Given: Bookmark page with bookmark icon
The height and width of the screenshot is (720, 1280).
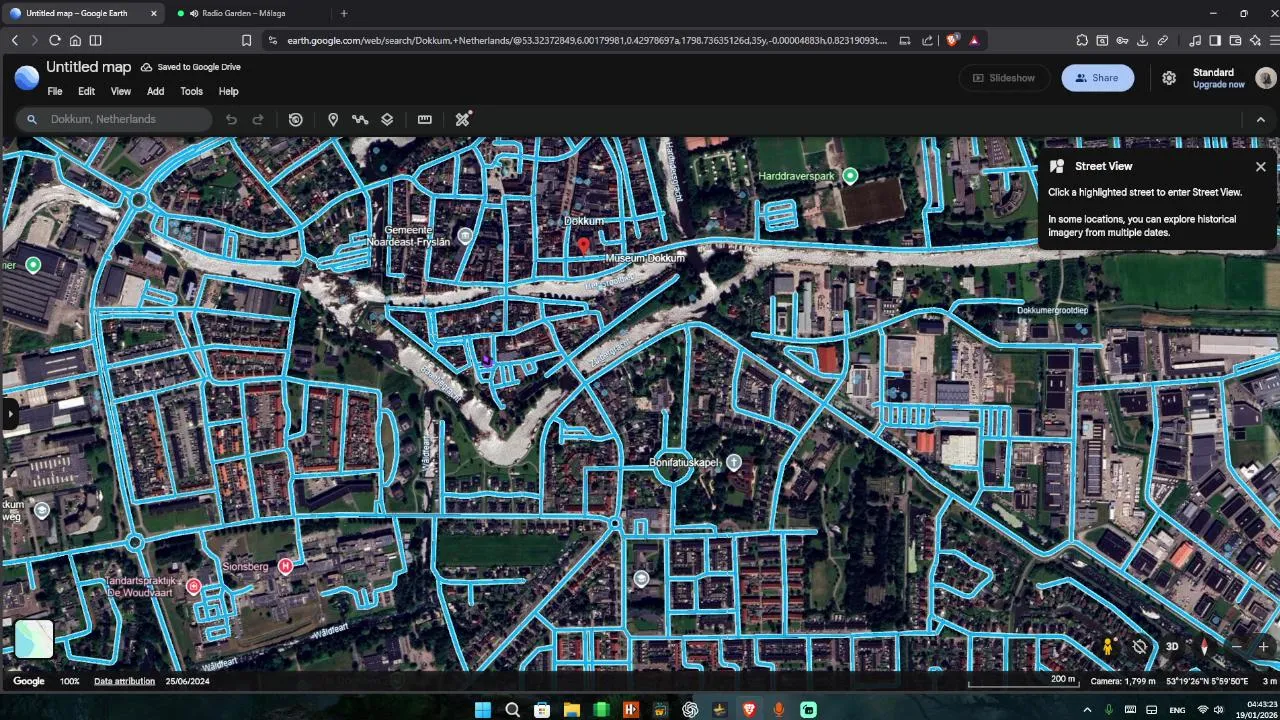Looking at the screenshot, I should (246, 40).
